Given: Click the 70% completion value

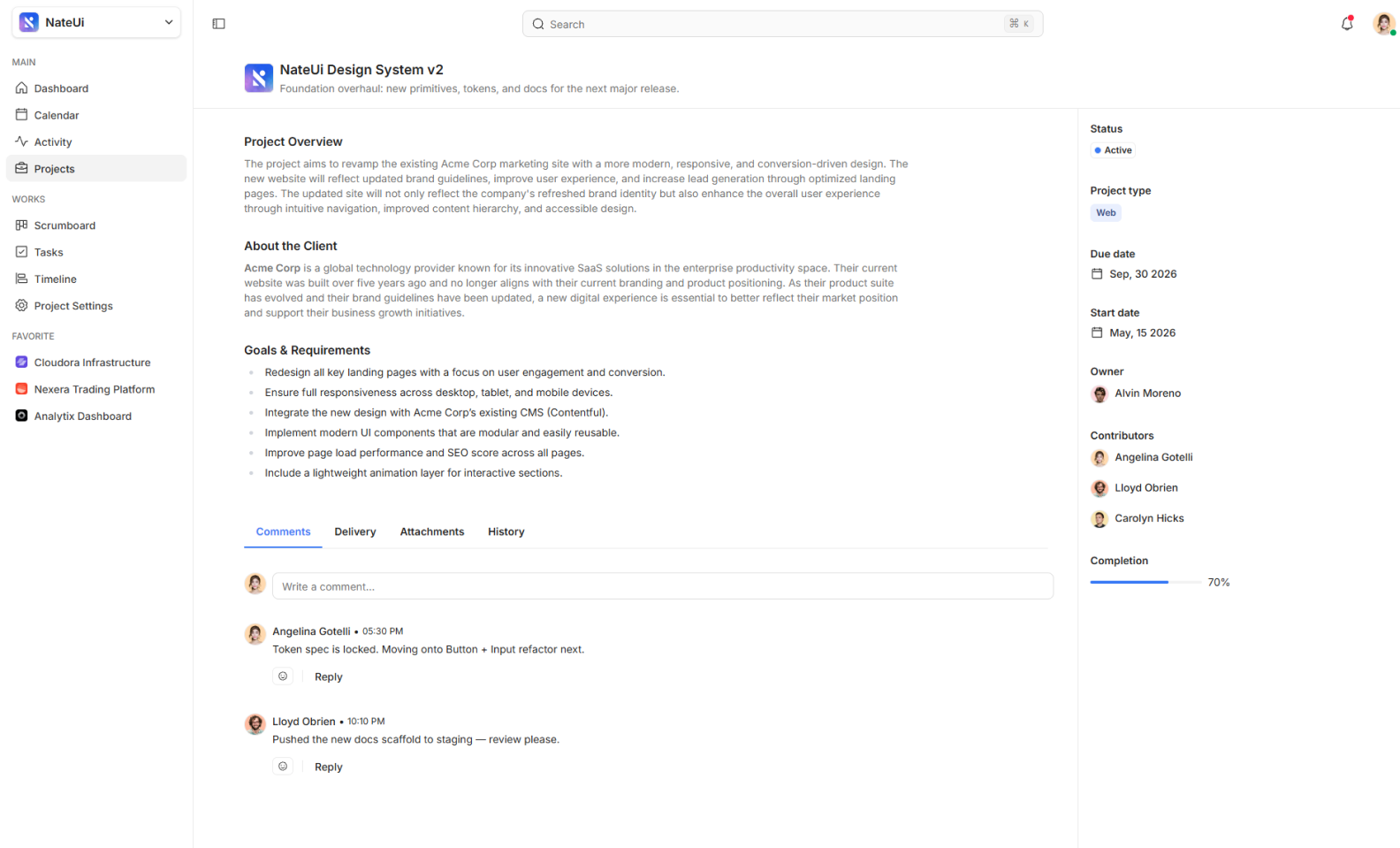Looking at the screenshot, I should [1219, 583].
